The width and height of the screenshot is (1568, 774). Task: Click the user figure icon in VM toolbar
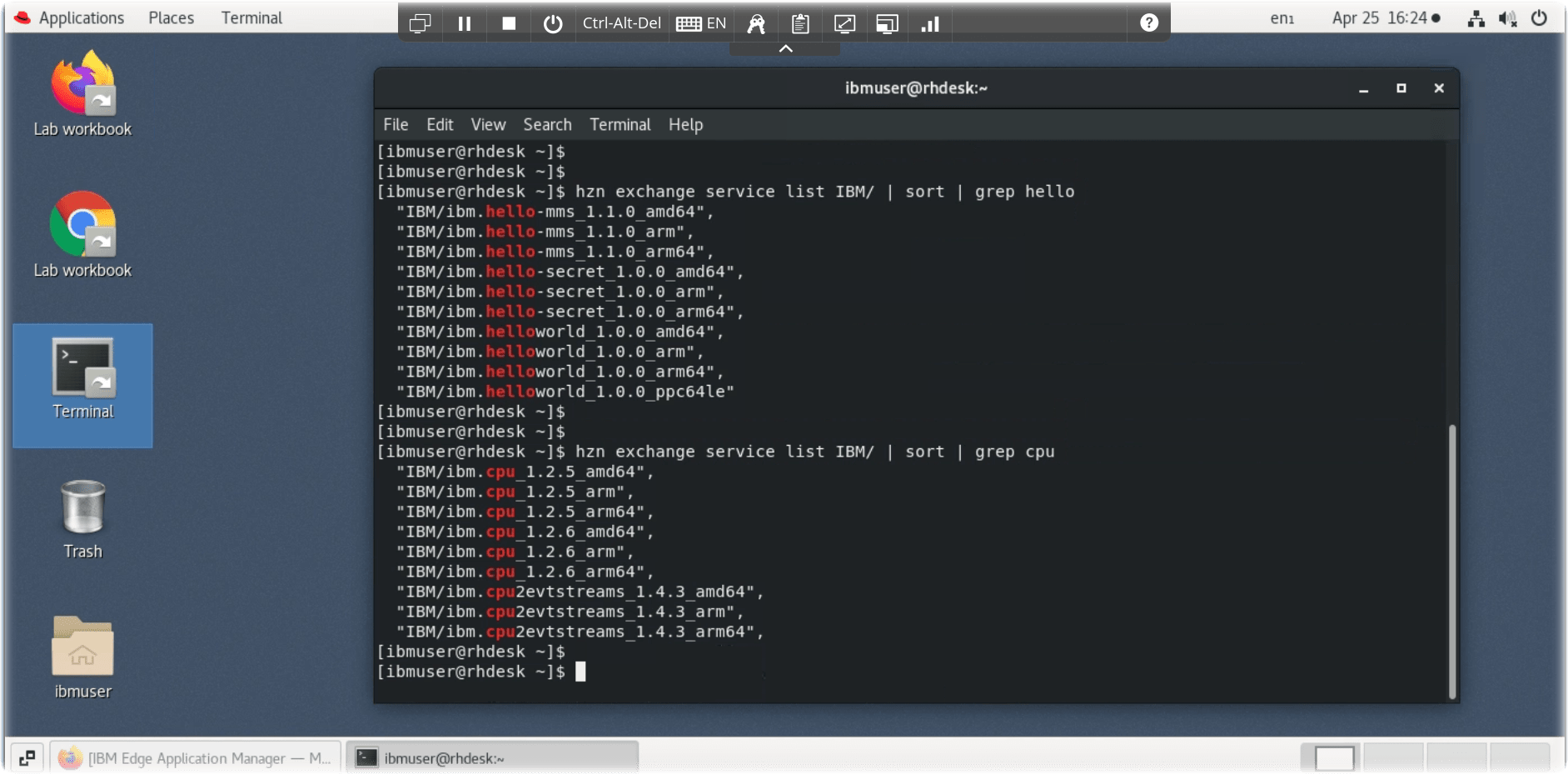click(x=756, y=23)
